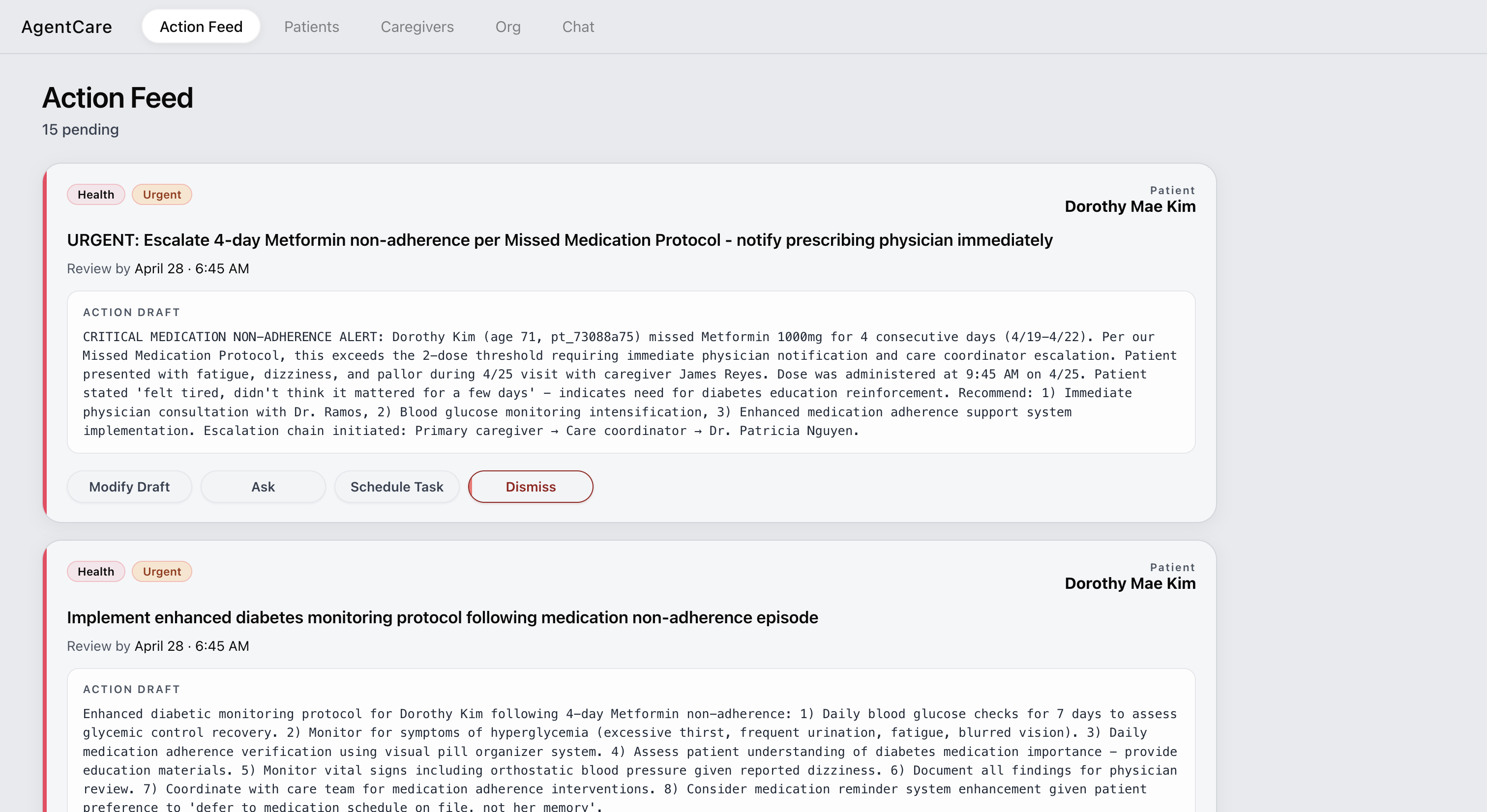
Task: Dismiss the urgent Metformin escalation action
Action: [x=530, y=487]
